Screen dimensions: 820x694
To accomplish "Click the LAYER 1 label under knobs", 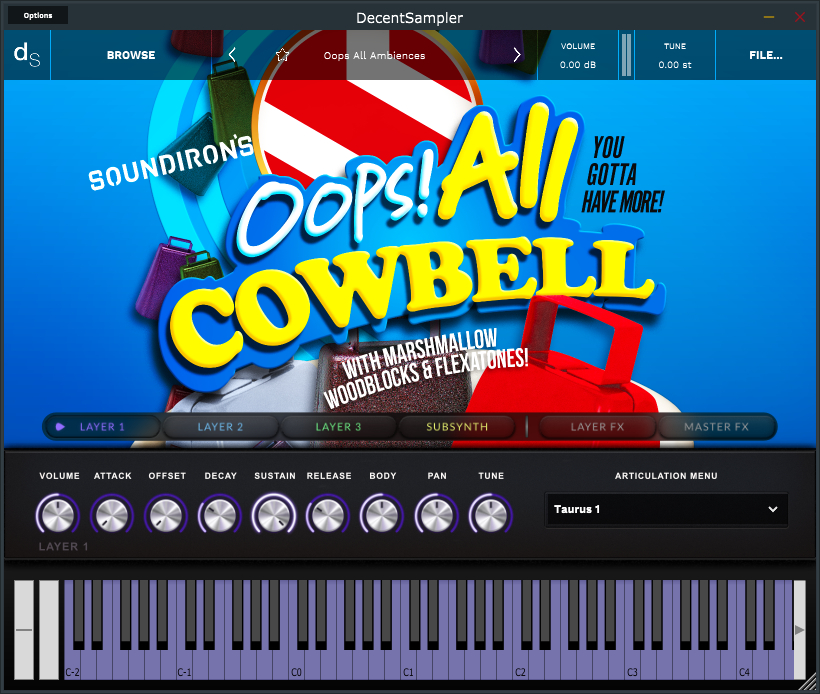I will 63,547.
